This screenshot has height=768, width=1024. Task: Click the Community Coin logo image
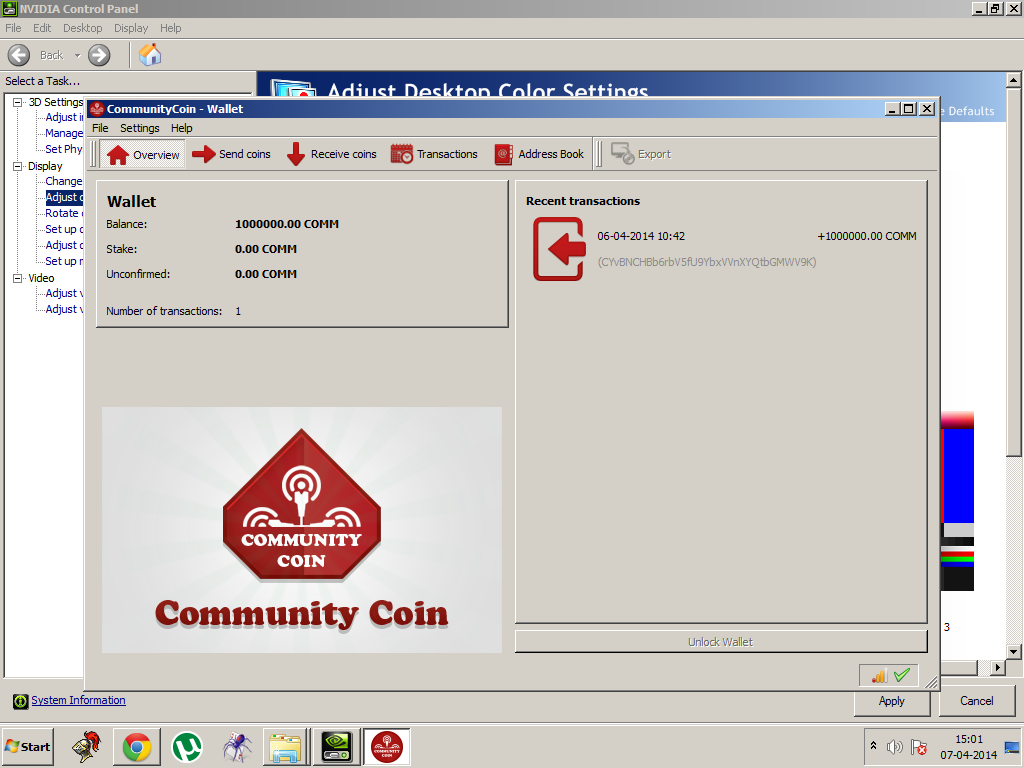302,530
